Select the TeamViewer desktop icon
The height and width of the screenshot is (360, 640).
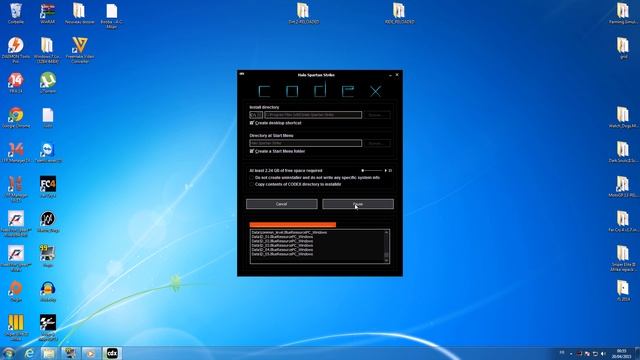coord(48,152)
